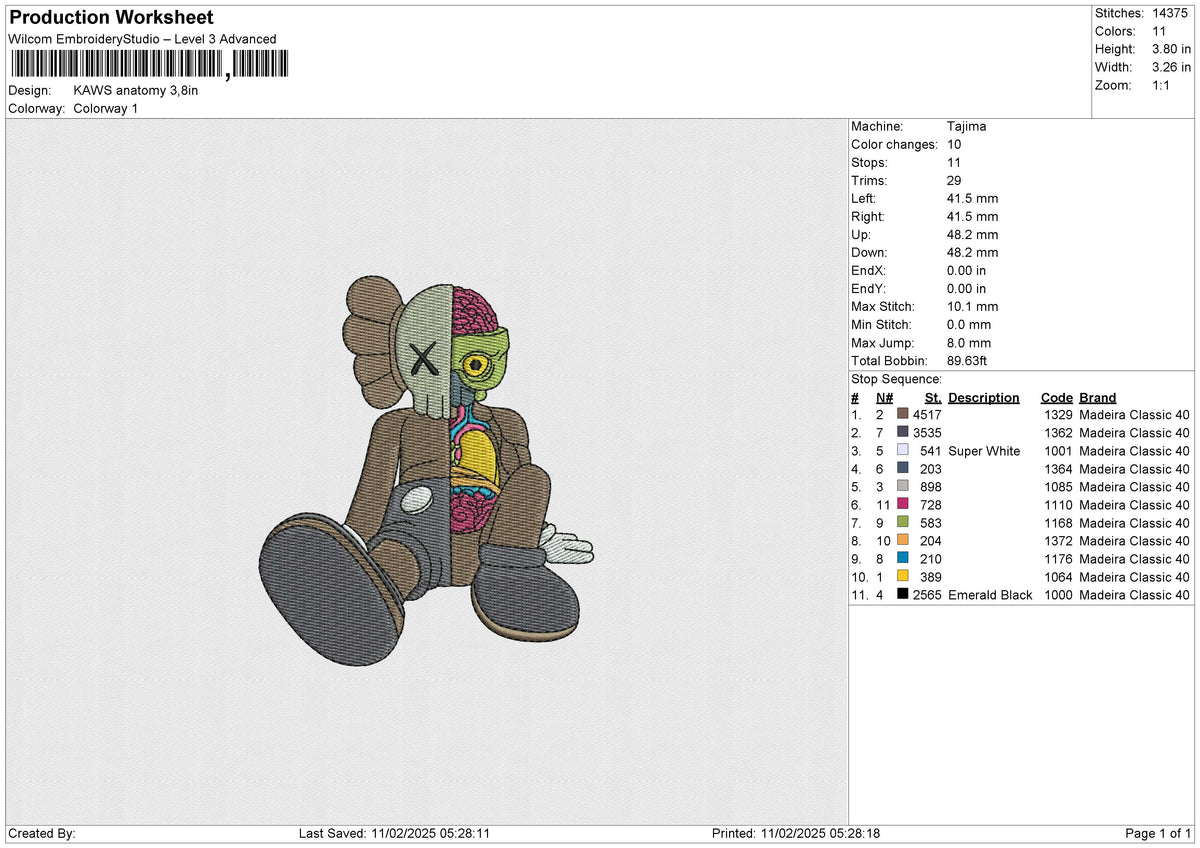
Task: Select the Max Stitch value 10.1 mm
Action: (x=972, y=306)
